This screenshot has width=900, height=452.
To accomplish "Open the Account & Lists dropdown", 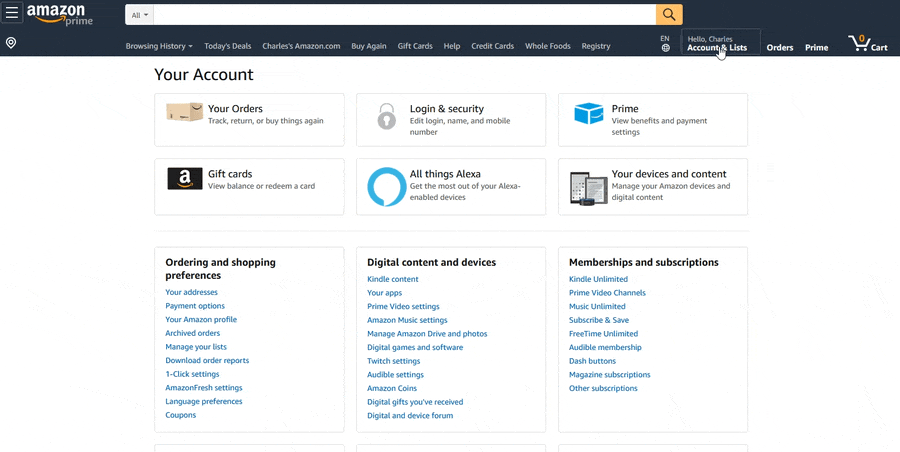I will 716,47.
